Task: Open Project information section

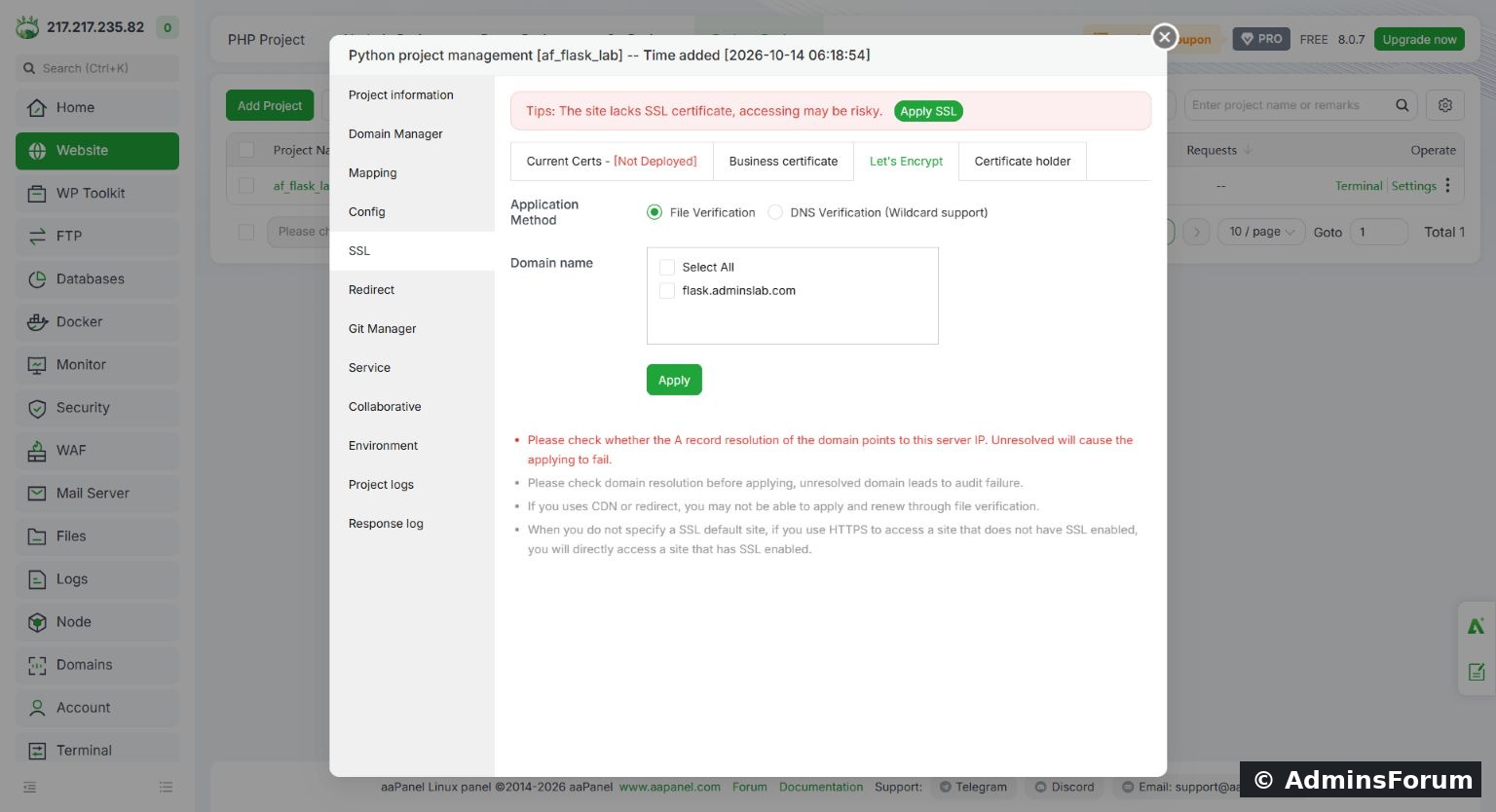Action: click(412, 95)
